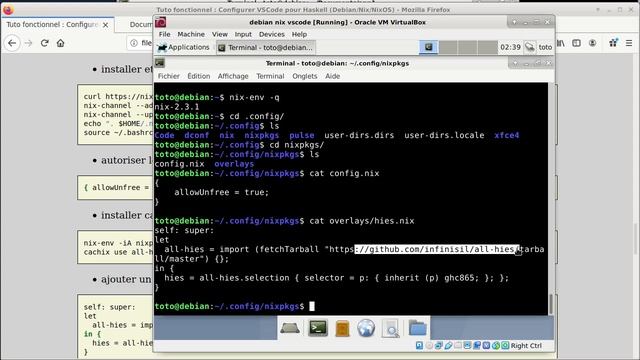Viewport: 640px width, 360px height.
Task: Open the VirtualBox File menu
Action: [164, 34]
